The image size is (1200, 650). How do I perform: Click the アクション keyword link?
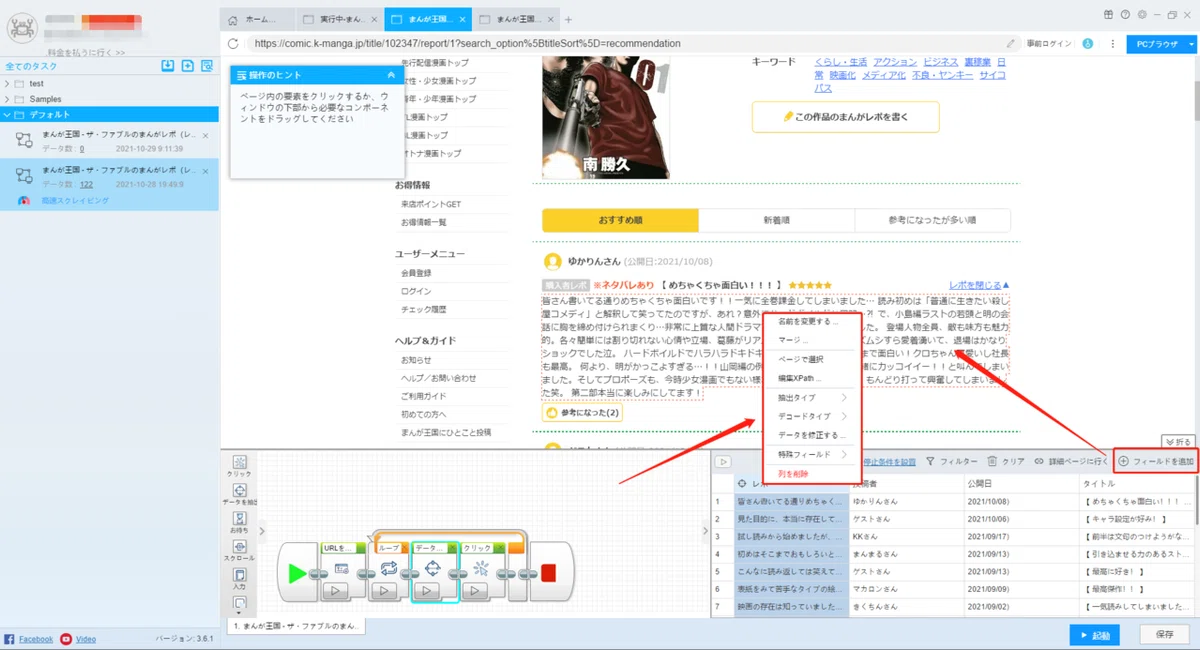click(x=895, y=62)
